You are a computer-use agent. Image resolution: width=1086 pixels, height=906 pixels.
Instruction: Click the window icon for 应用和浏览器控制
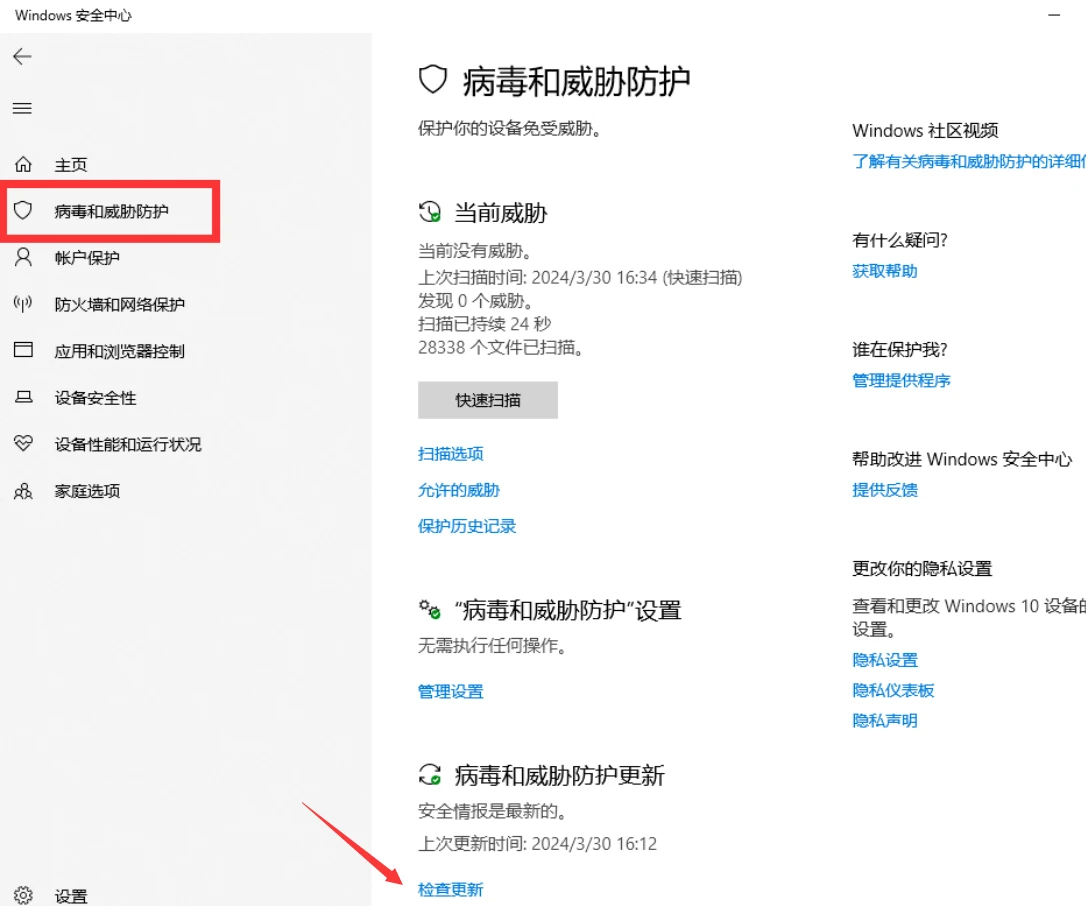(23, 350)
